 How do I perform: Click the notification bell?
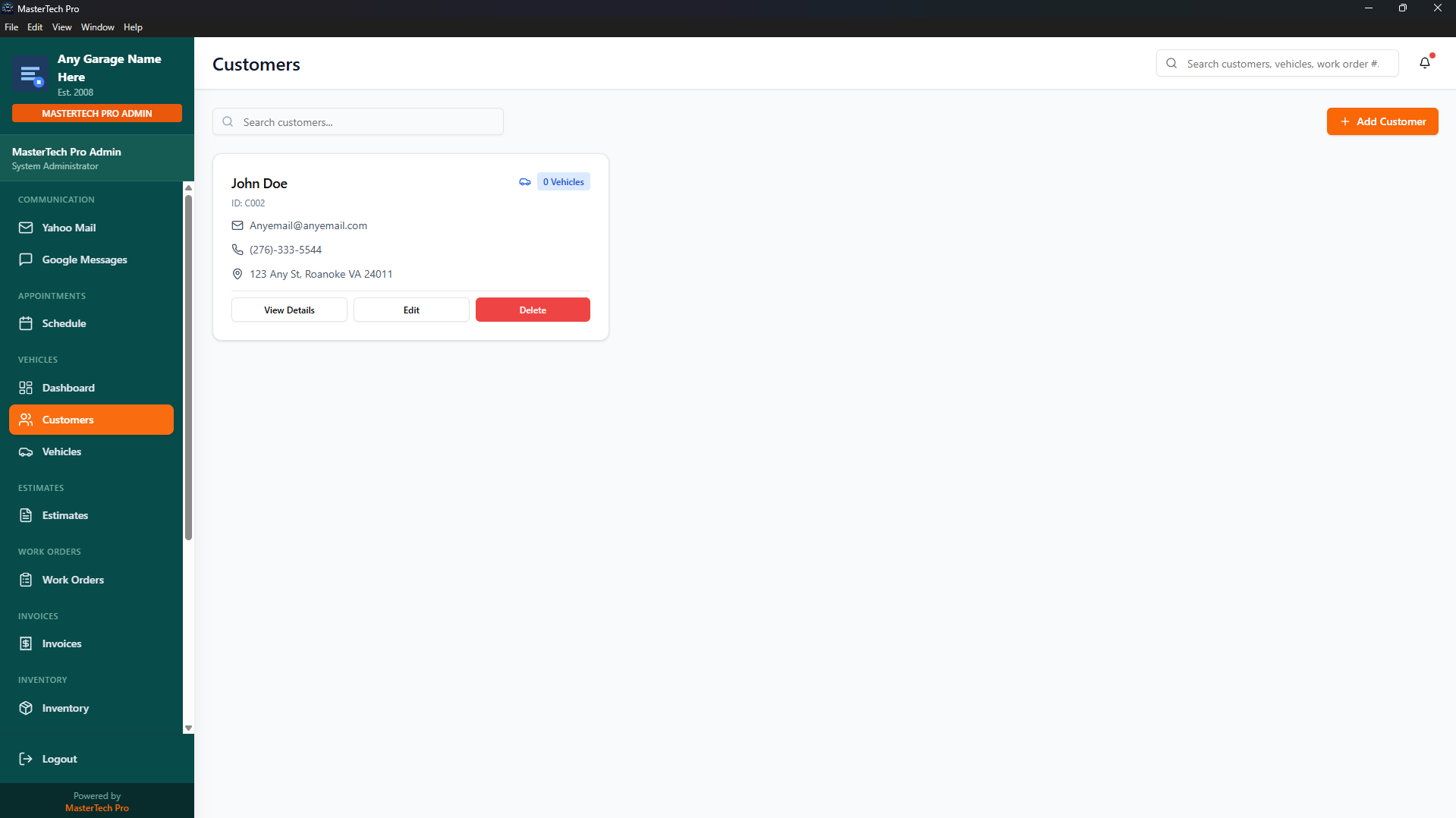1424,63
